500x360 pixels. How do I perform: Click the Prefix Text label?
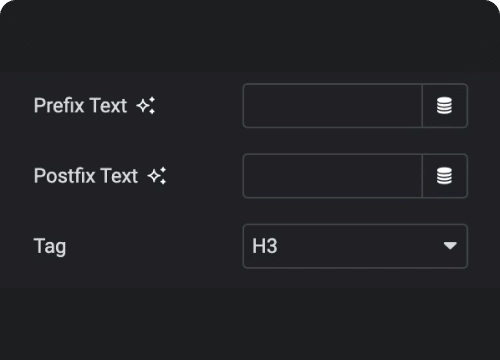80,106
